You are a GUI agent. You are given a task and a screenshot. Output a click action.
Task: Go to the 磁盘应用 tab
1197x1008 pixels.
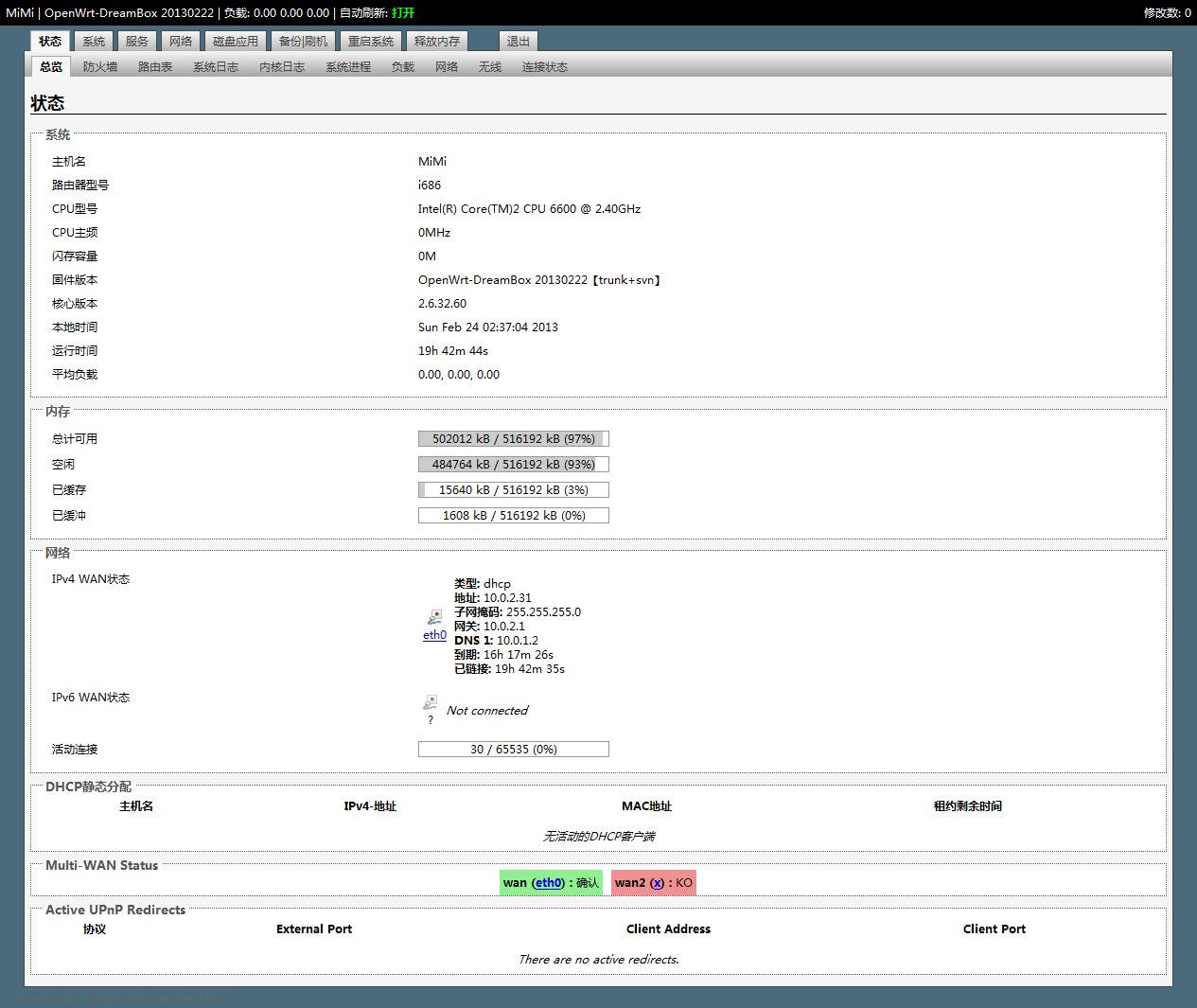[235, 42]
